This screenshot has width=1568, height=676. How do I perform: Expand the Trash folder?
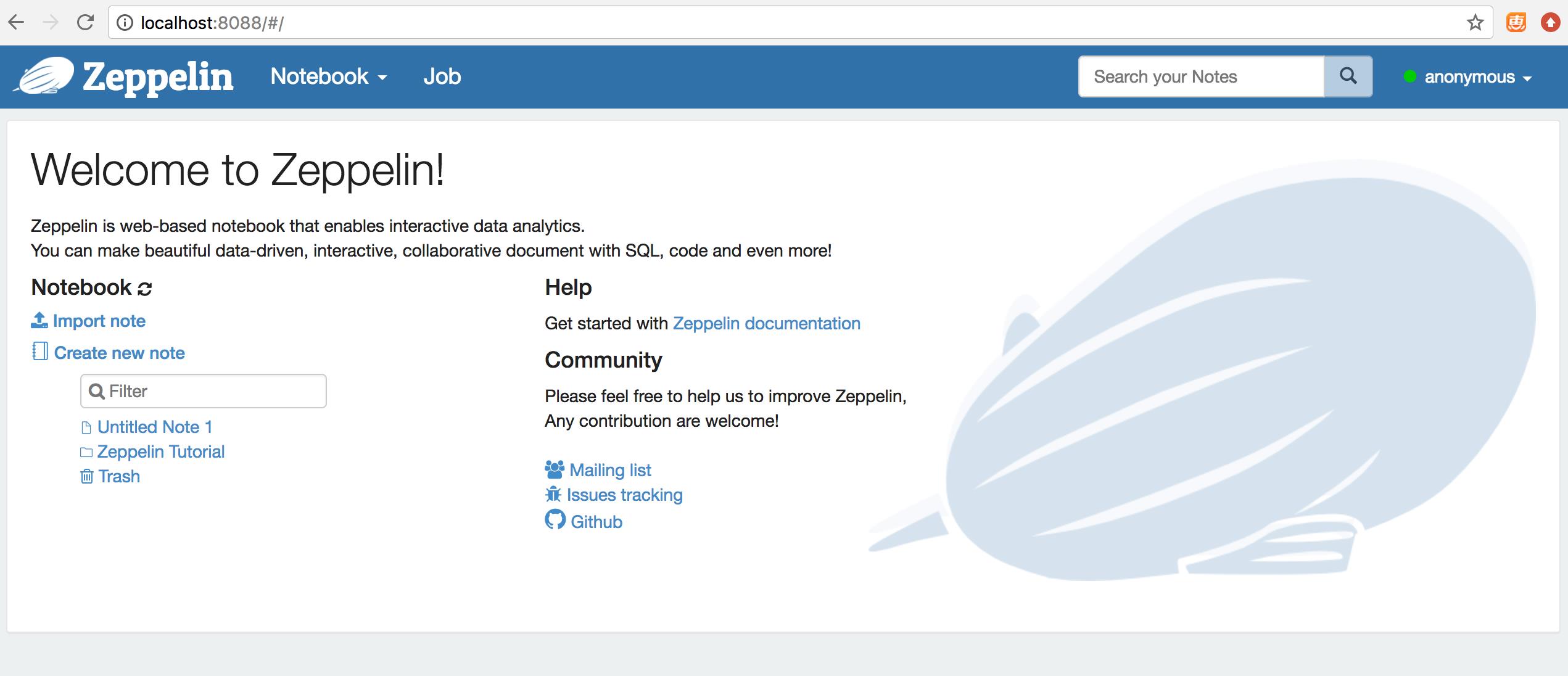(119, 476)
